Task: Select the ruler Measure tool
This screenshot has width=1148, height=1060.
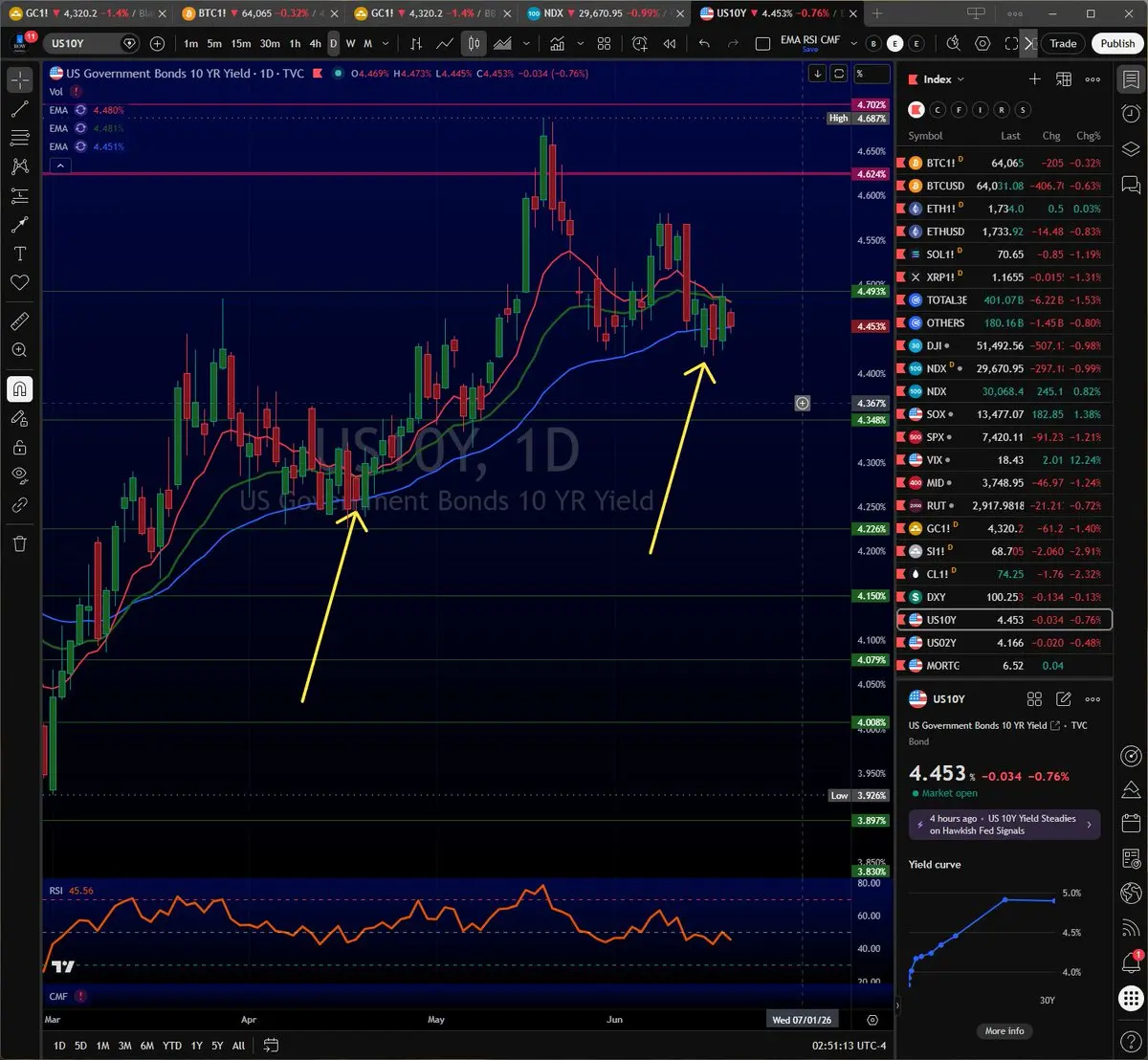Action: (20, 320)
